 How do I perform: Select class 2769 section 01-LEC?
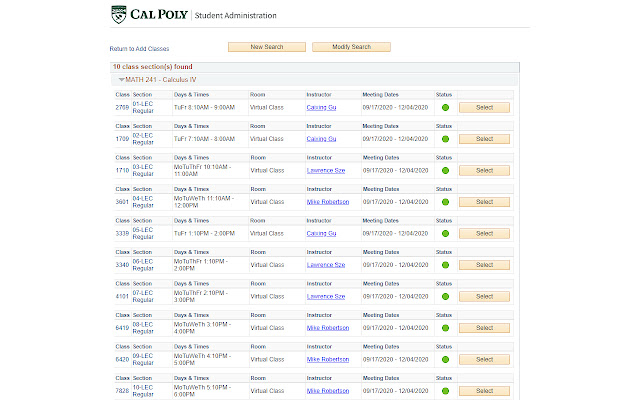484,107
